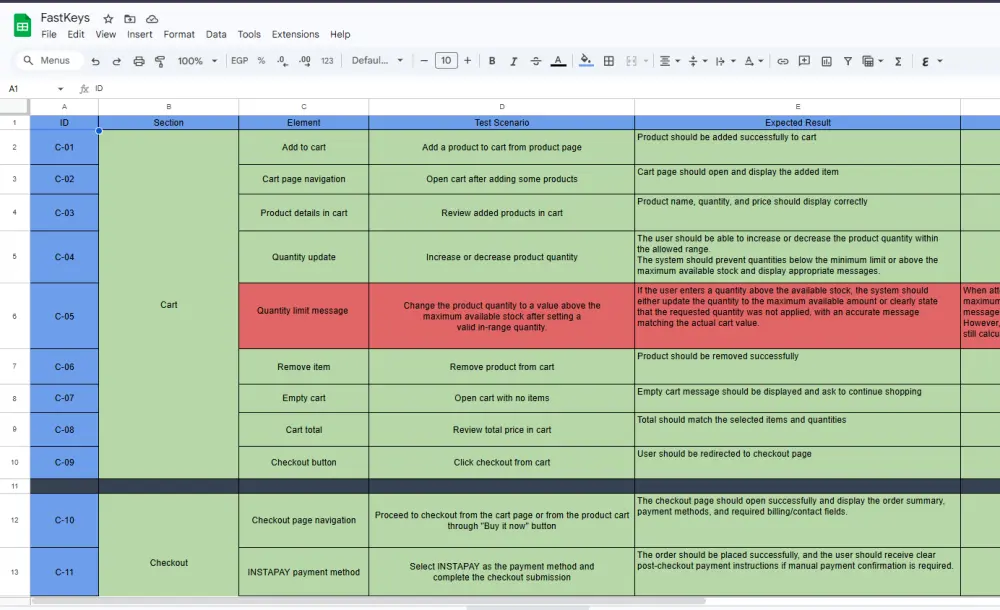Open the borders menu

click(x=609, y=61)
